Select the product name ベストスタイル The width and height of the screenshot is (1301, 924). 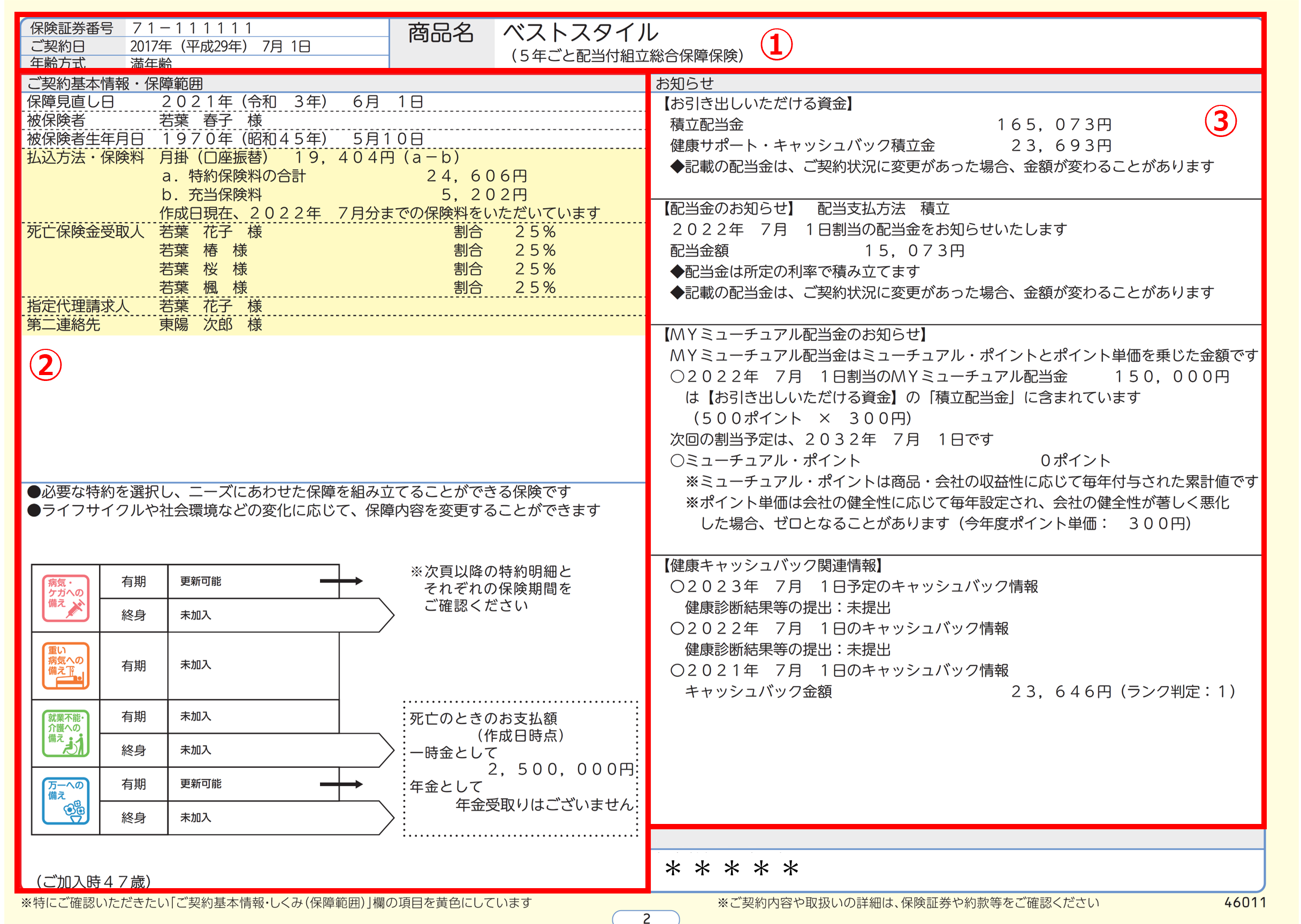(x=581, y=33)
